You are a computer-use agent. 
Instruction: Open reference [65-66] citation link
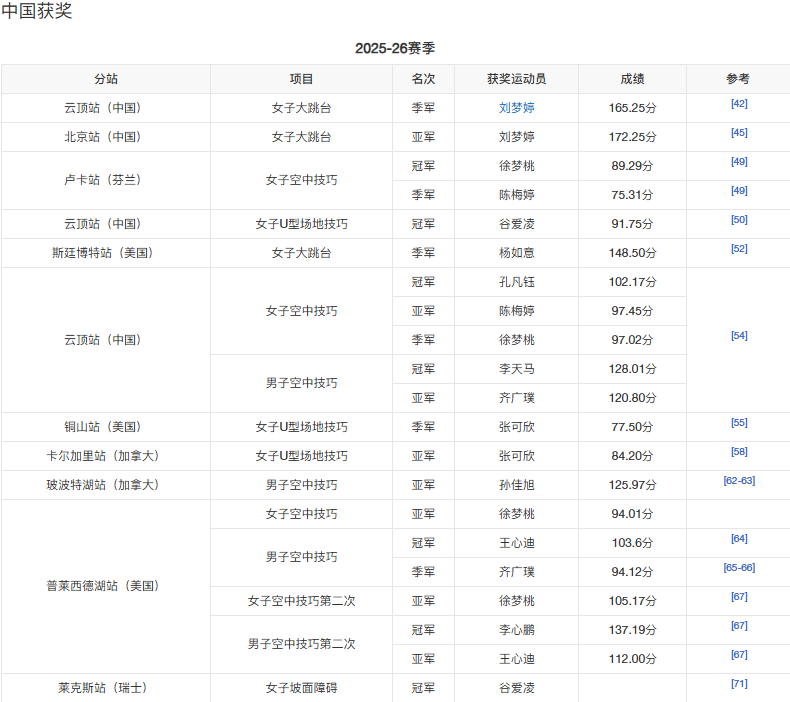pos(739,568)
